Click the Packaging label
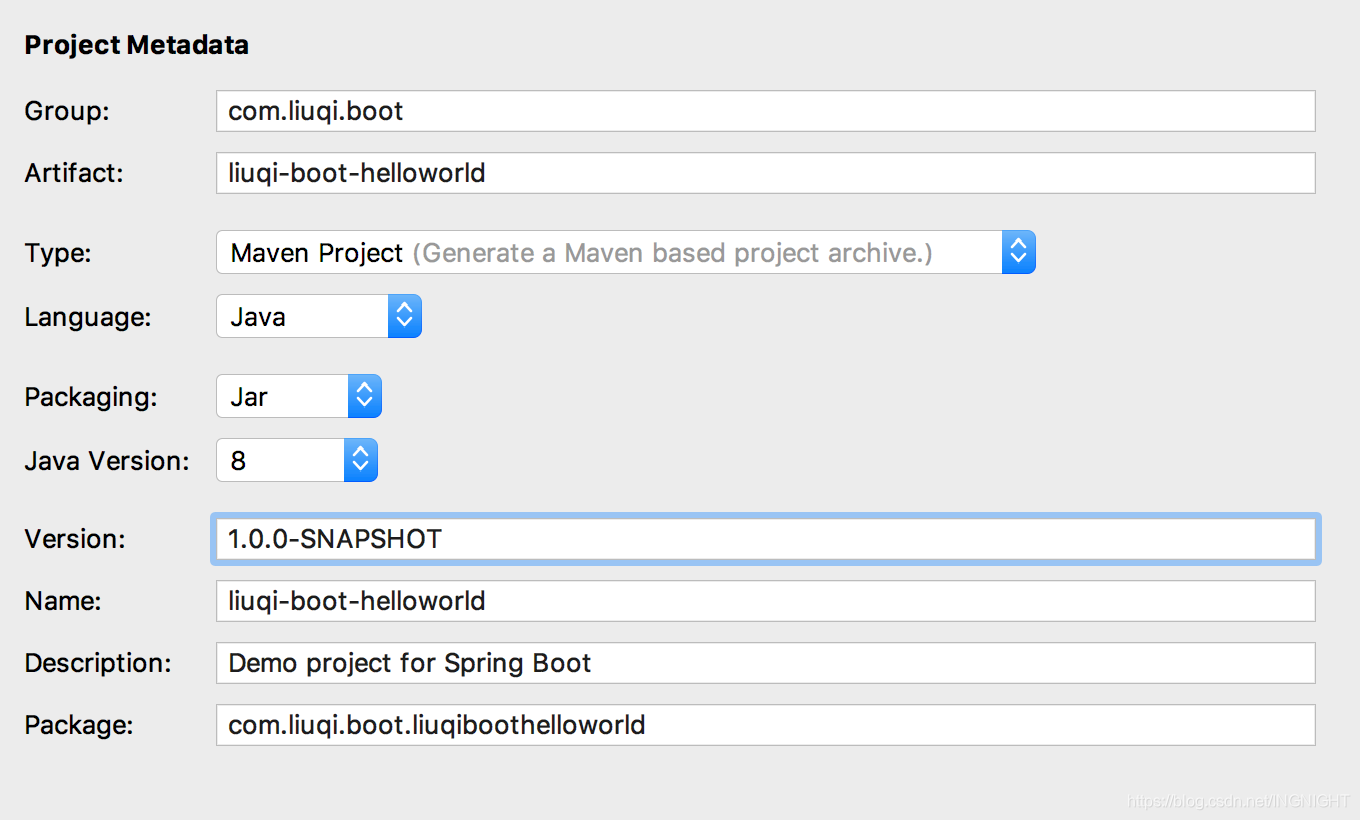The height and width of the screenshot is (820, 1360). pyautogui.click(x=90, y=397)
